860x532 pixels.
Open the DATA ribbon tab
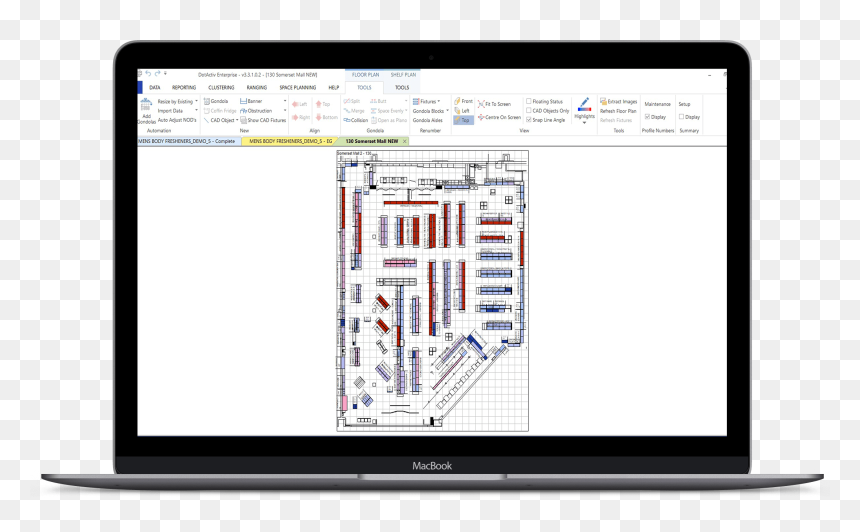tap(155, 88)
